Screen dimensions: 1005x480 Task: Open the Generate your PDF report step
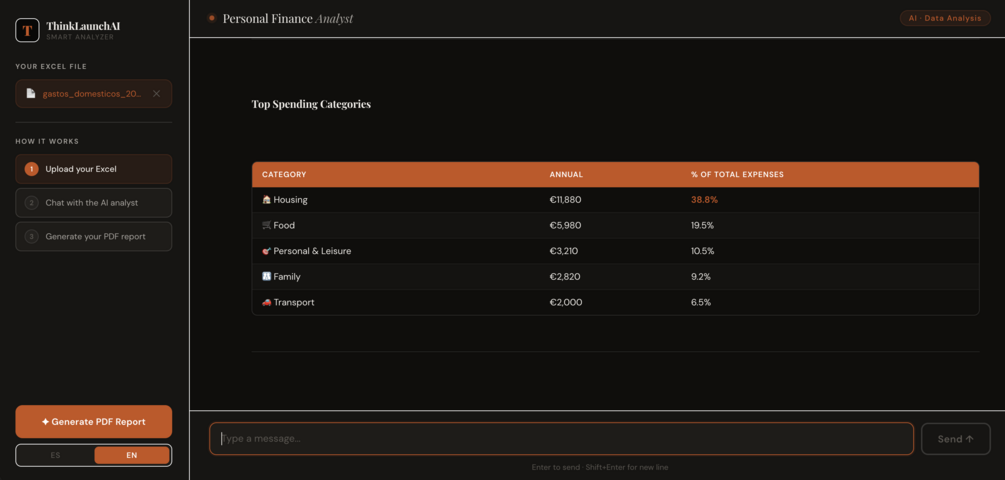pyautogui.click(x=94, y=236)
